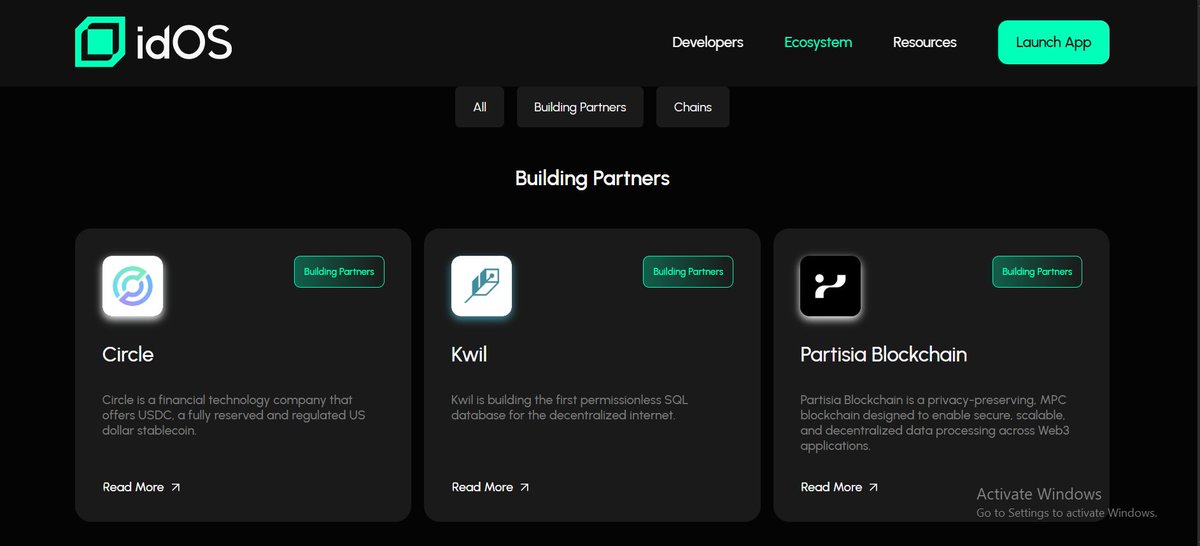1200x546 pixels.
Task: Filter by the Chains tab
Action: pyautogui.click(x=693, y=107)
